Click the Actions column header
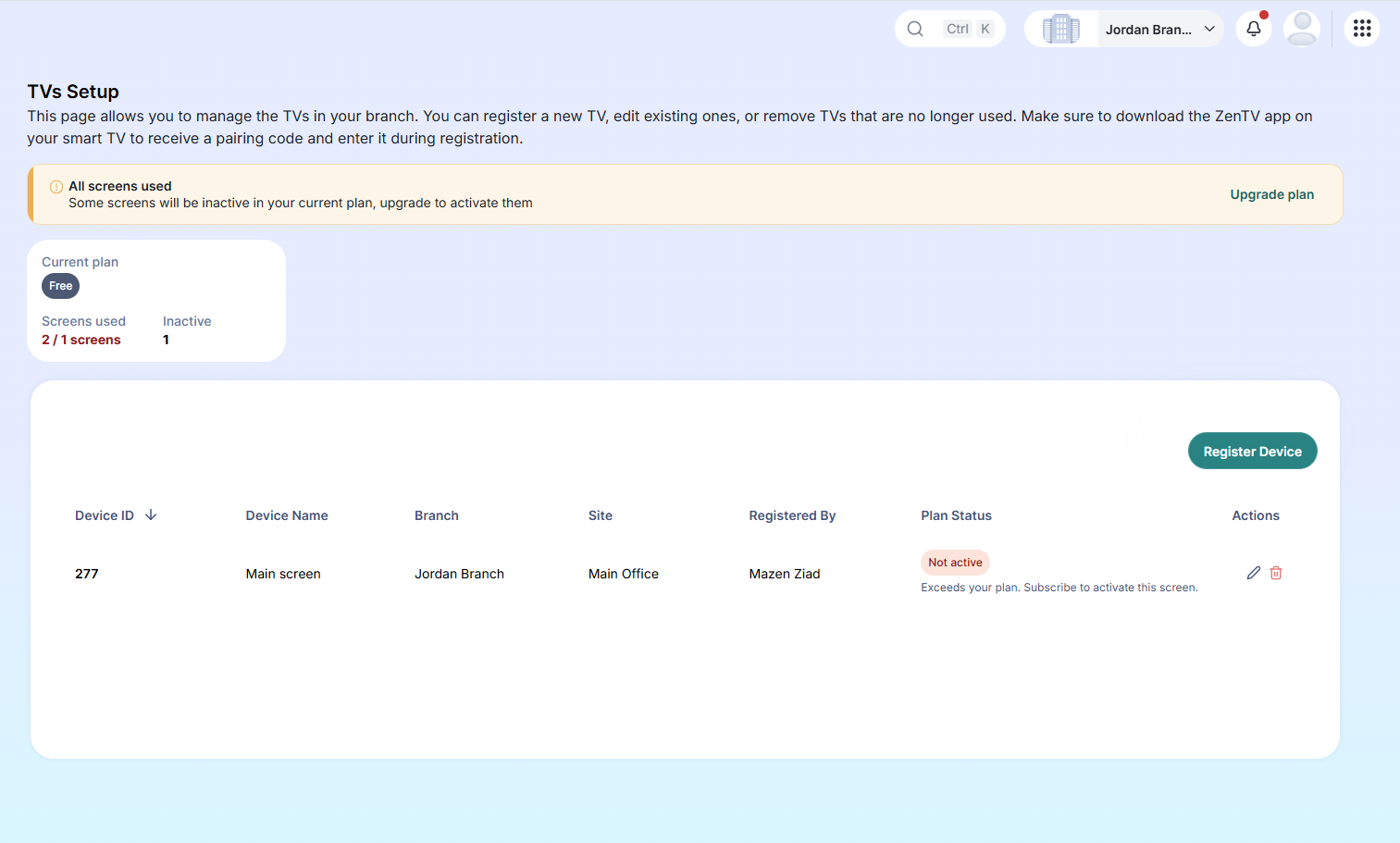This screenshot has height=843, width=1400. coord(1256,515)
